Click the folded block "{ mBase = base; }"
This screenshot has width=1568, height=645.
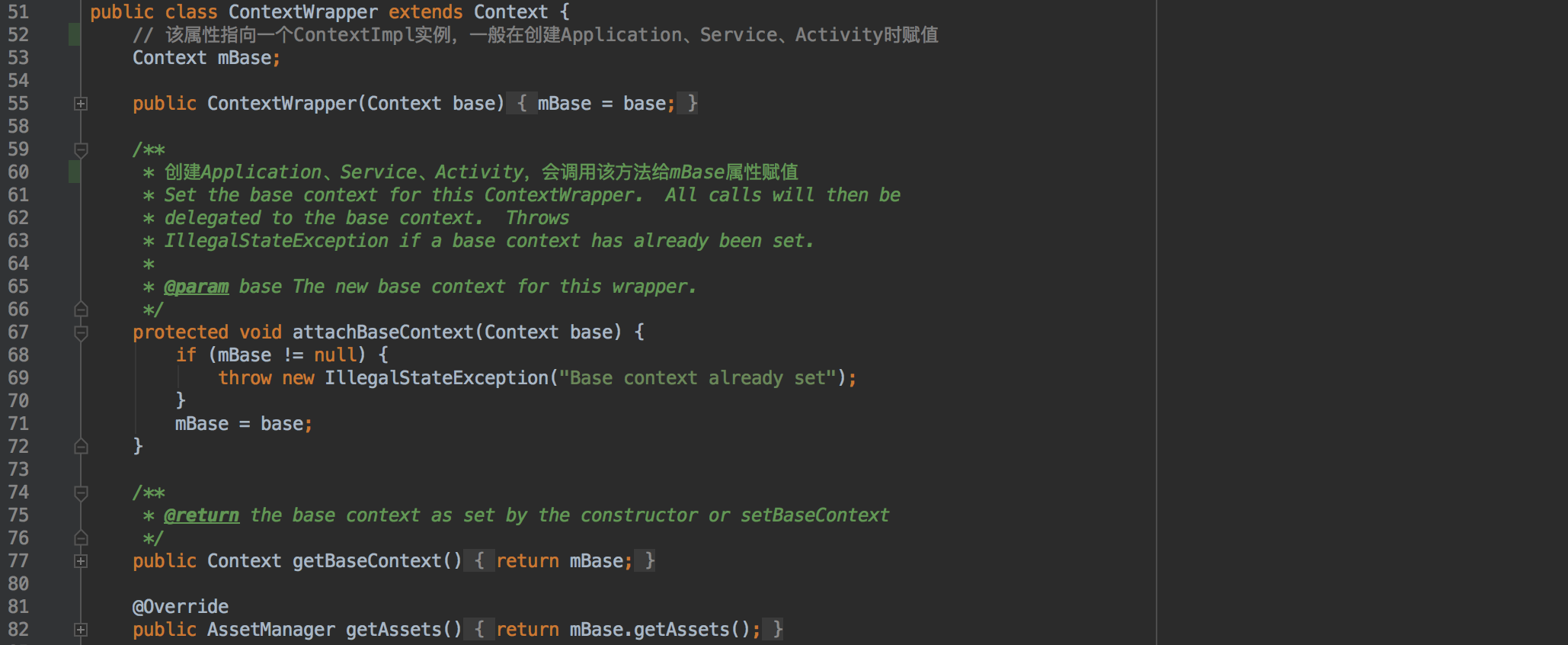tap(606, 104)
